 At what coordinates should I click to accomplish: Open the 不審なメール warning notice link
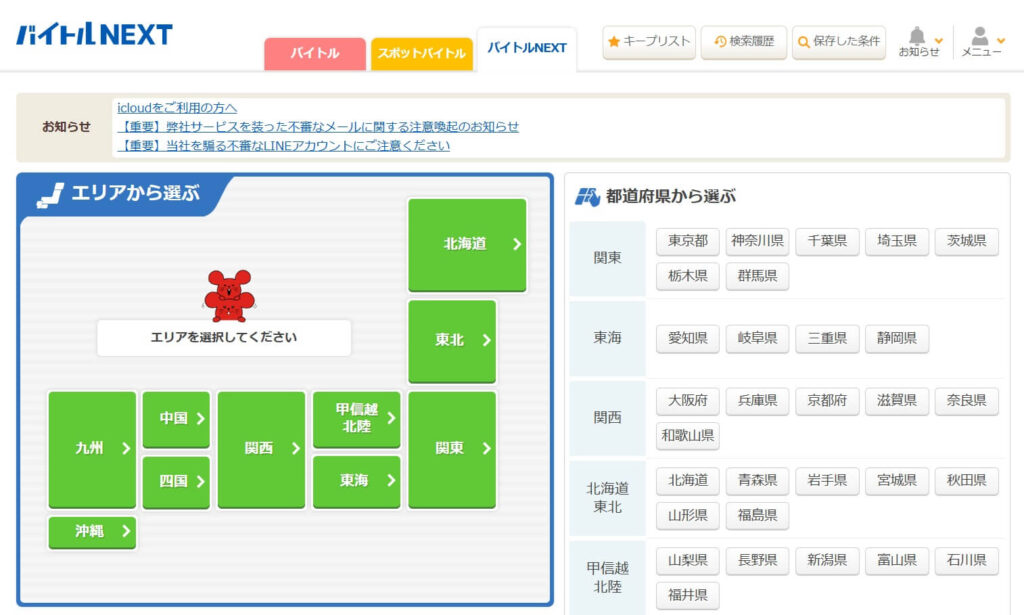(x=318, y=127)
